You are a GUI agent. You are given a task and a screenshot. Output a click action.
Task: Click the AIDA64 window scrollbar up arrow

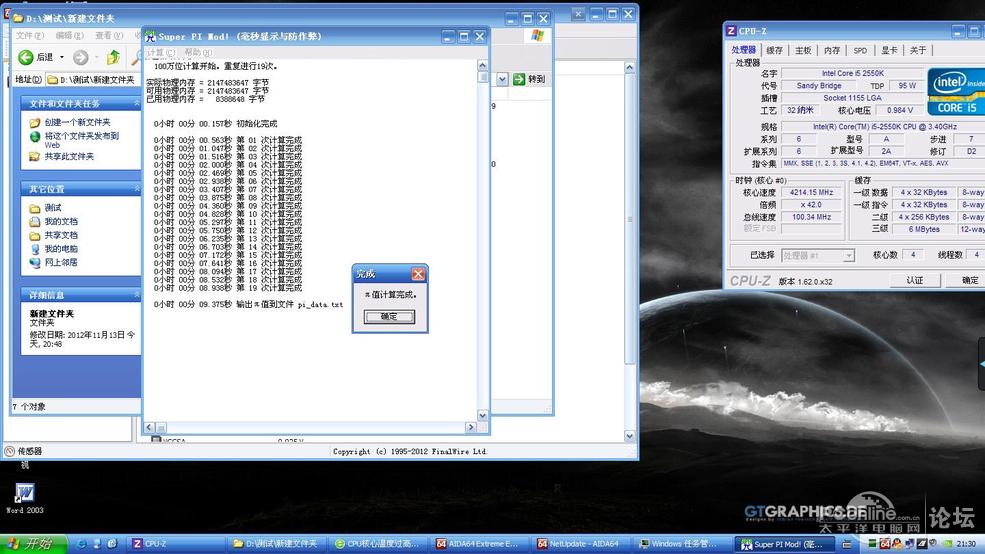click(630, 67)
